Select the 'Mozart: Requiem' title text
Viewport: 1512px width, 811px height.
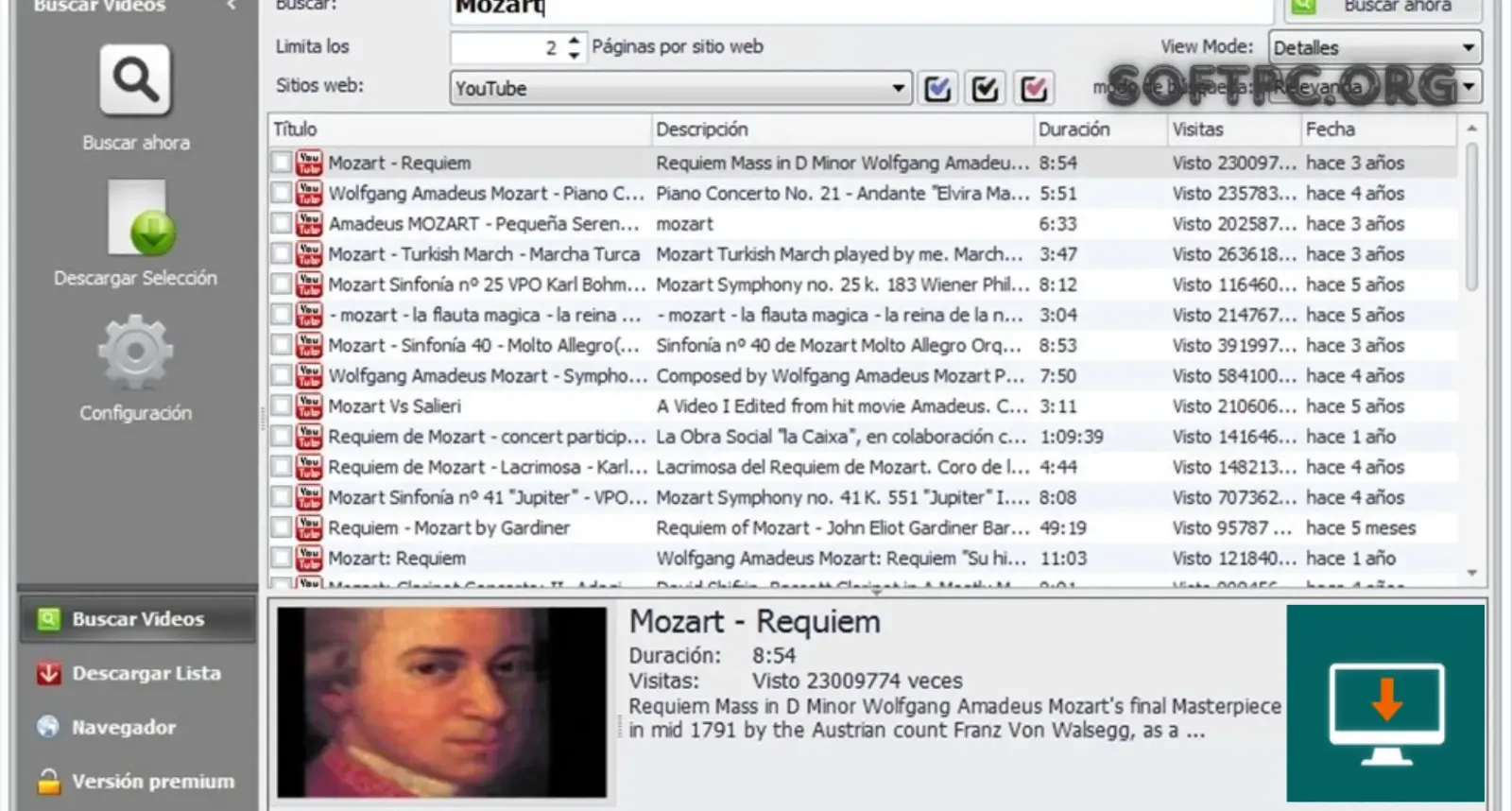coord(397,558)
